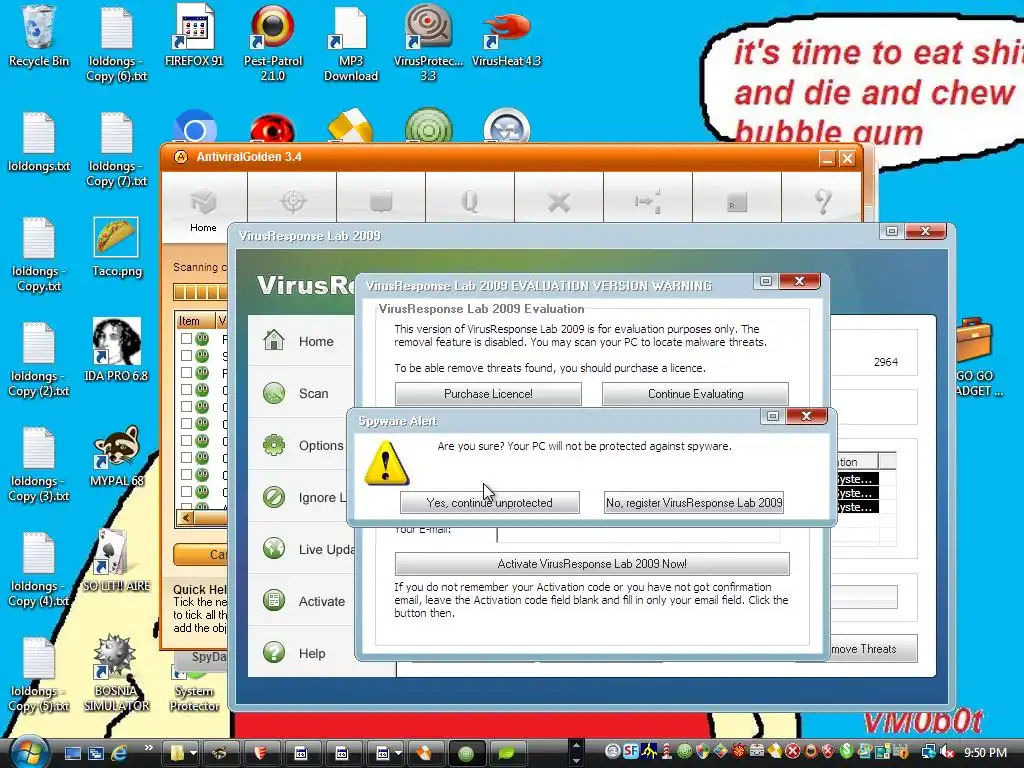Open the folder taskbar button dropdown arrow
1024x768 pixels.
tap(193, 753)
